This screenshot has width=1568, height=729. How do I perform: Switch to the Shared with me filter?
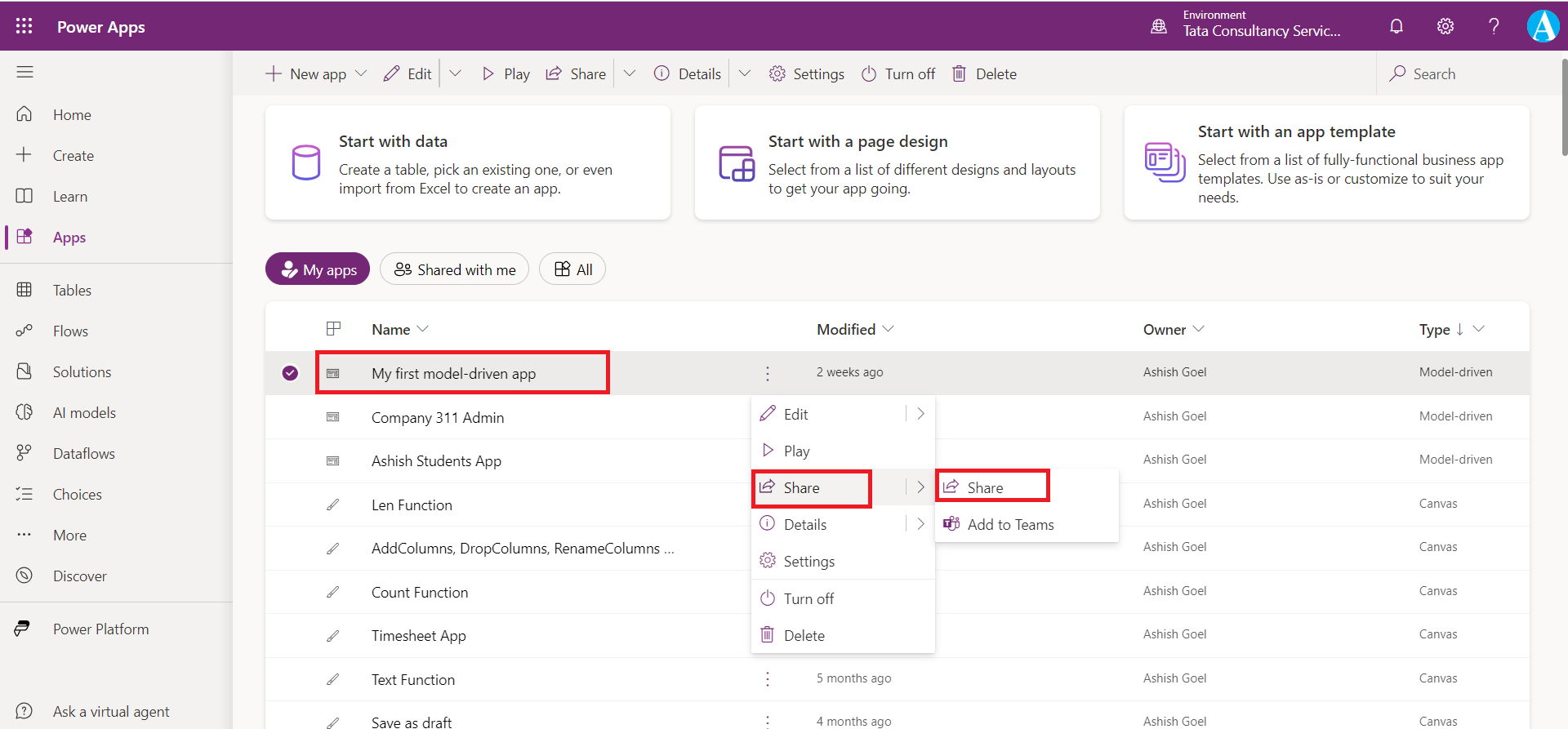[x=454, y=269]
